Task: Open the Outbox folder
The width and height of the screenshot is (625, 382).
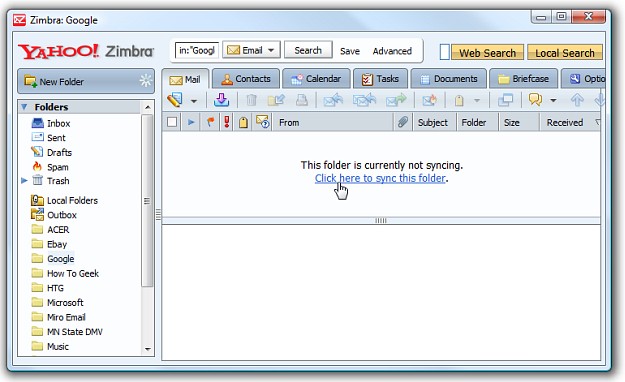Action: [62, 215]
